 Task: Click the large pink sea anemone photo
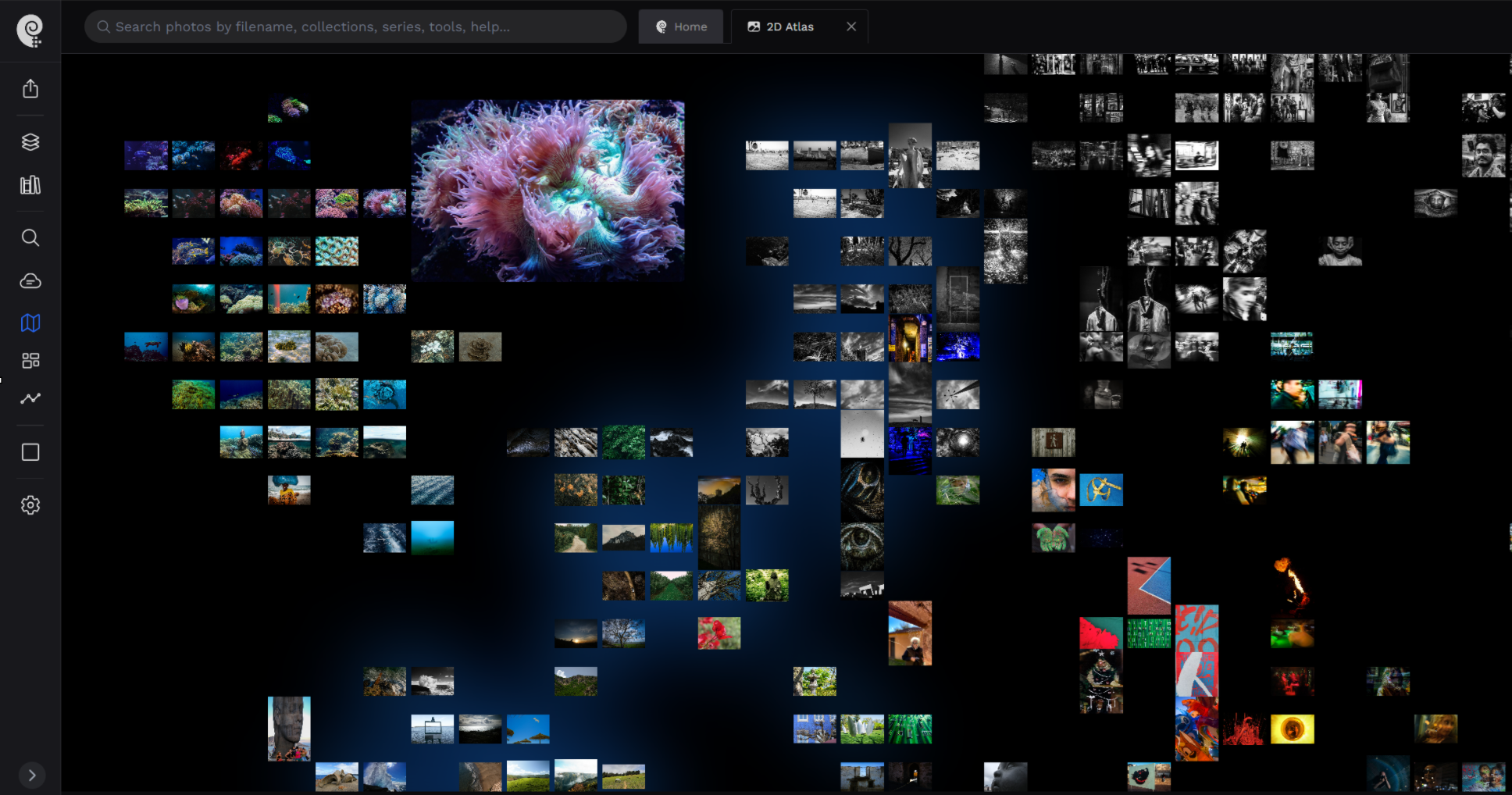tap(547, 191)
